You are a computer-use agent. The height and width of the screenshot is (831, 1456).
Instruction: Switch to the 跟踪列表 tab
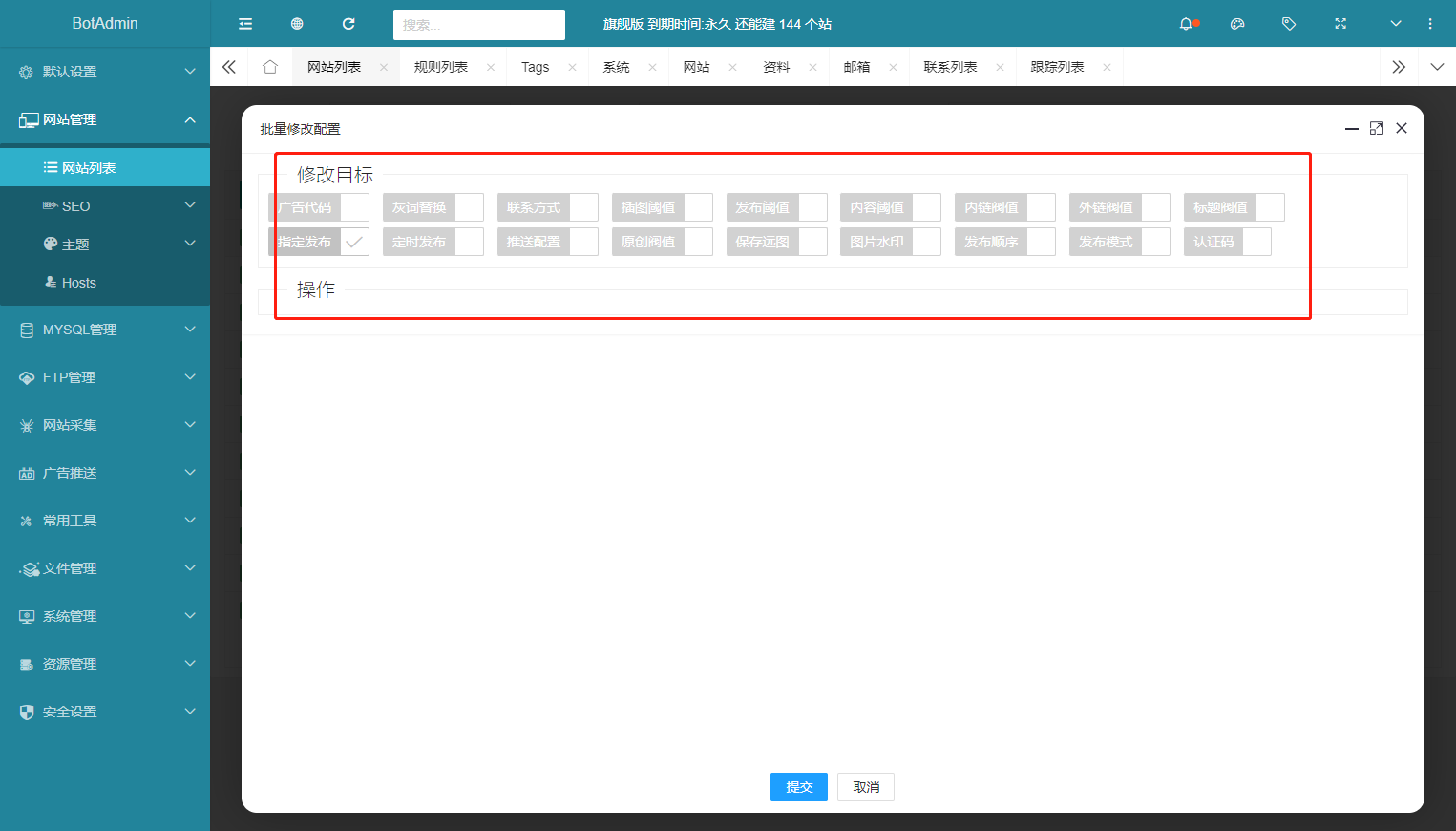pyautogui.click(x=1057, y=67)
